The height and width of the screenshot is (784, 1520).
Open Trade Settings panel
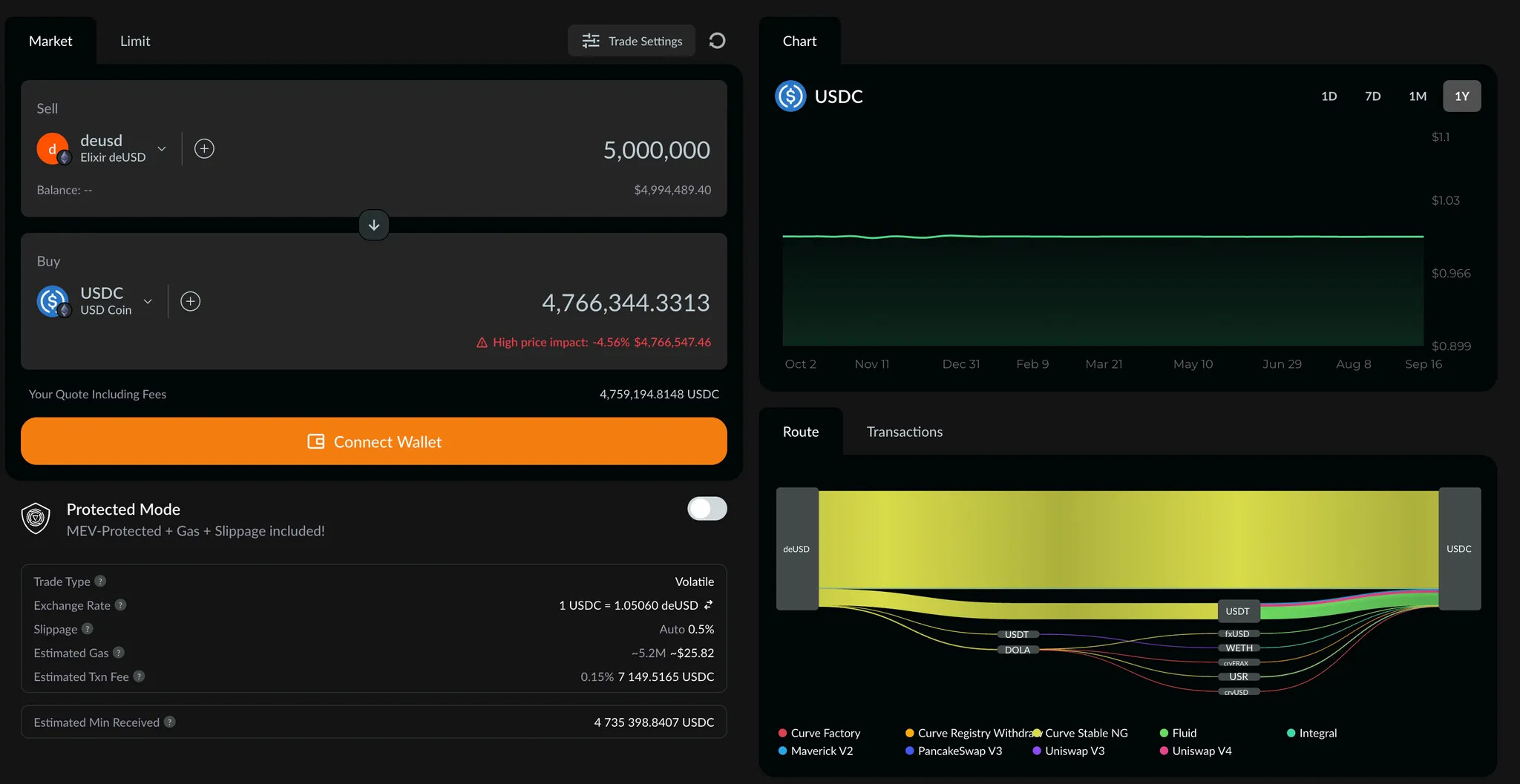[x=632, y=41]
